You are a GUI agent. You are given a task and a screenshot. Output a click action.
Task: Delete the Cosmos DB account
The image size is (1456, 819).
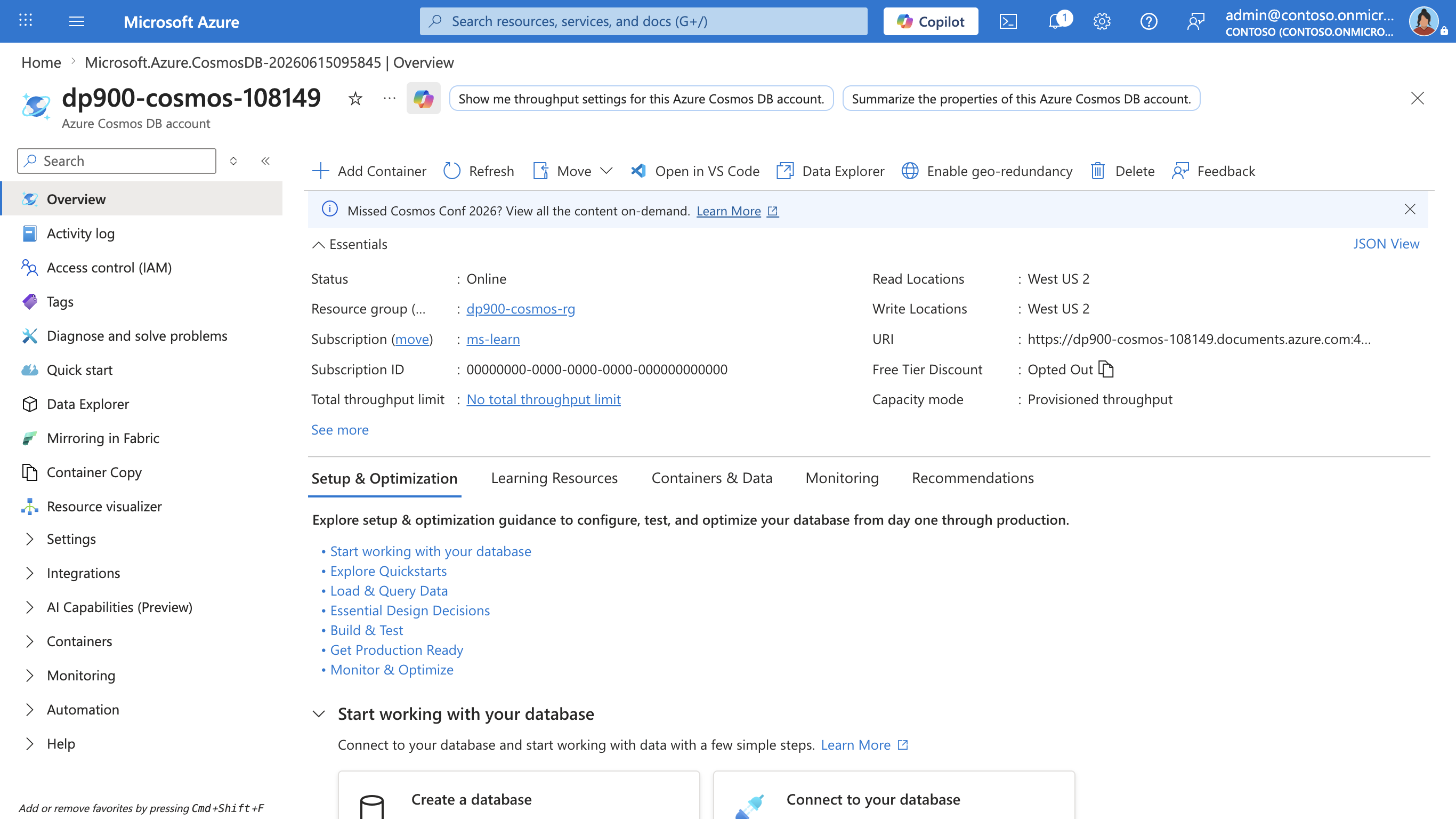click(1122, 171)
